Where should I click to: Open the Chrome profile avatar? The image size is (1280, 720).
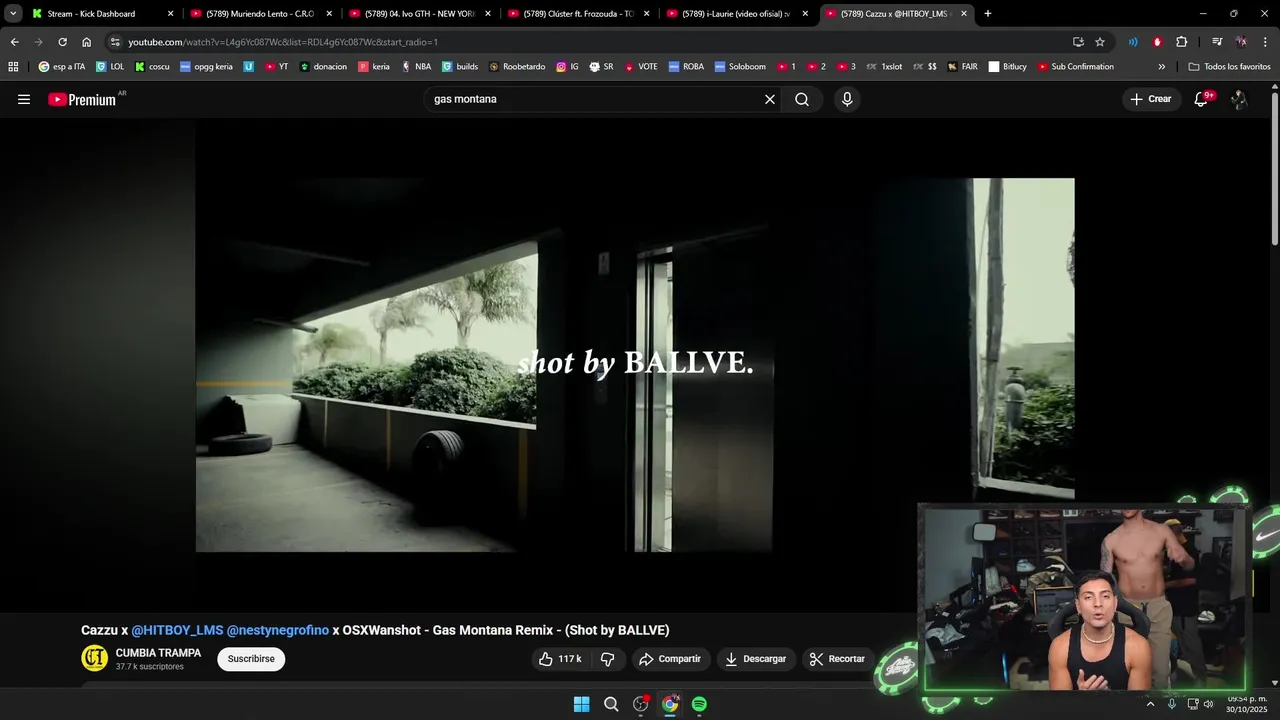click(1241, 42)
